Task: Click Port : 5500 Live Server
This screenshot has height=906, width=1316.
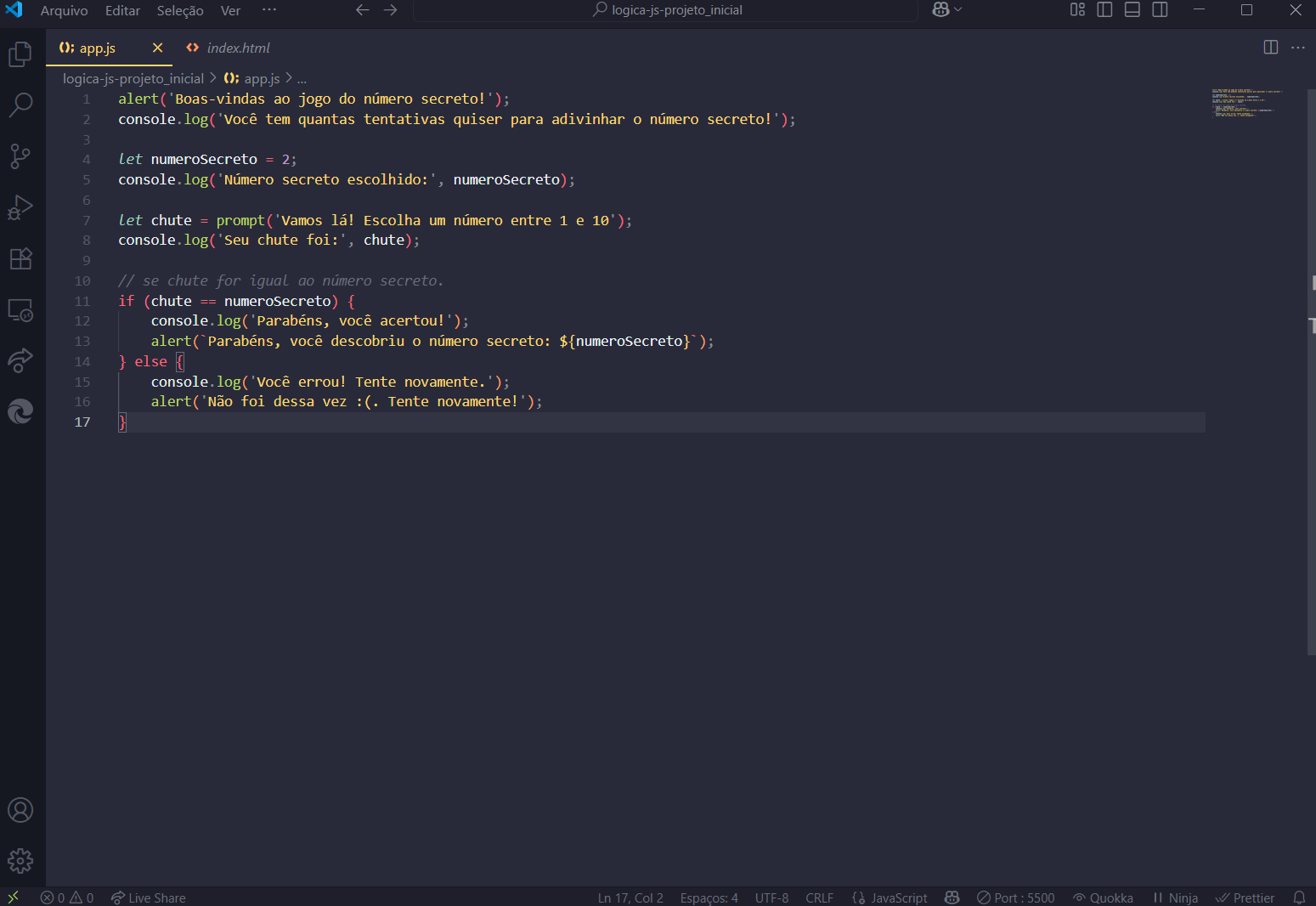Action: click(x=1015, y=898)
